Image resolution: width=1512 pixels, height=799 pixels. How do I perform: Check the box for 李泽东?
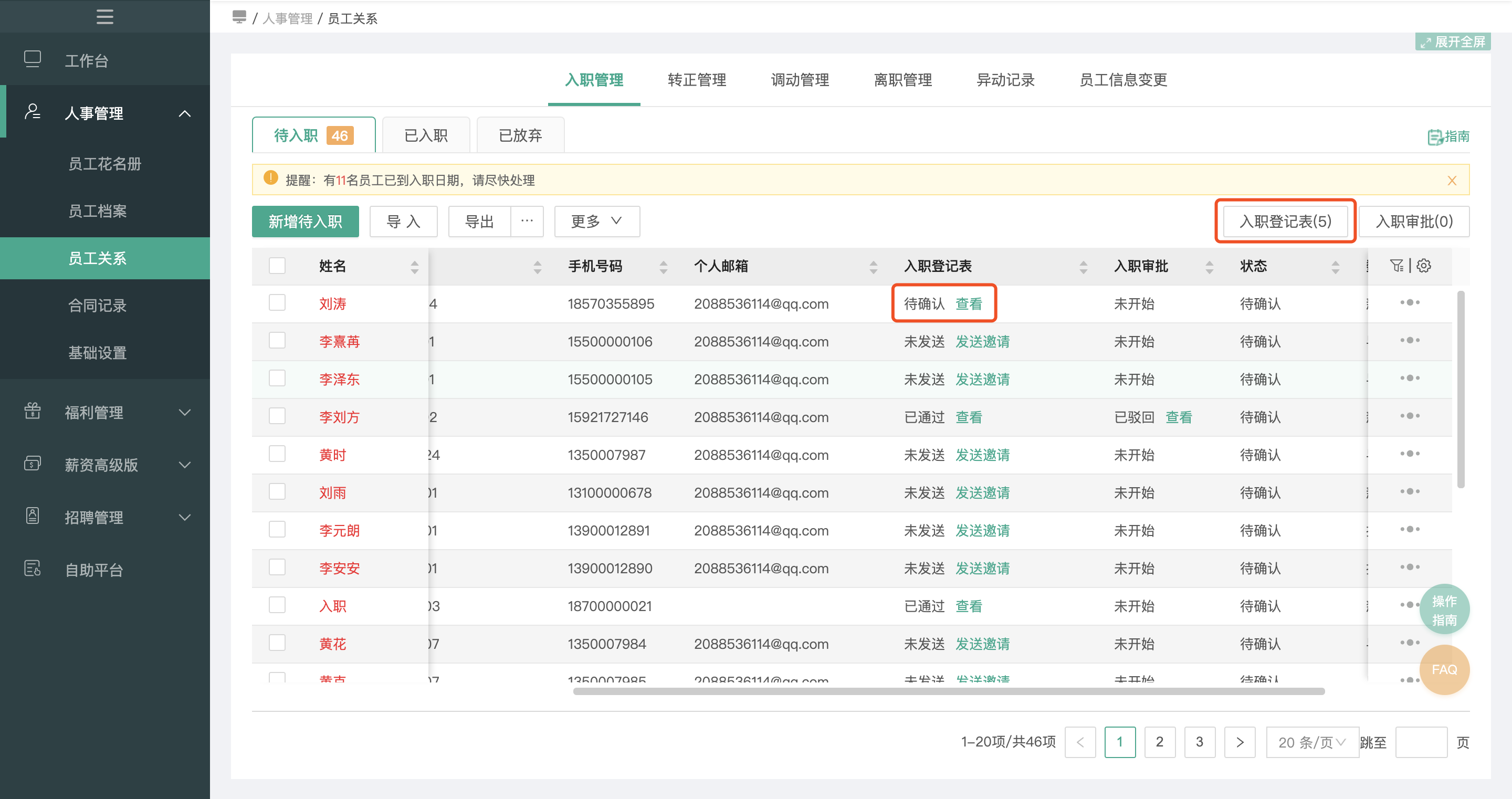tap(277, 378)
